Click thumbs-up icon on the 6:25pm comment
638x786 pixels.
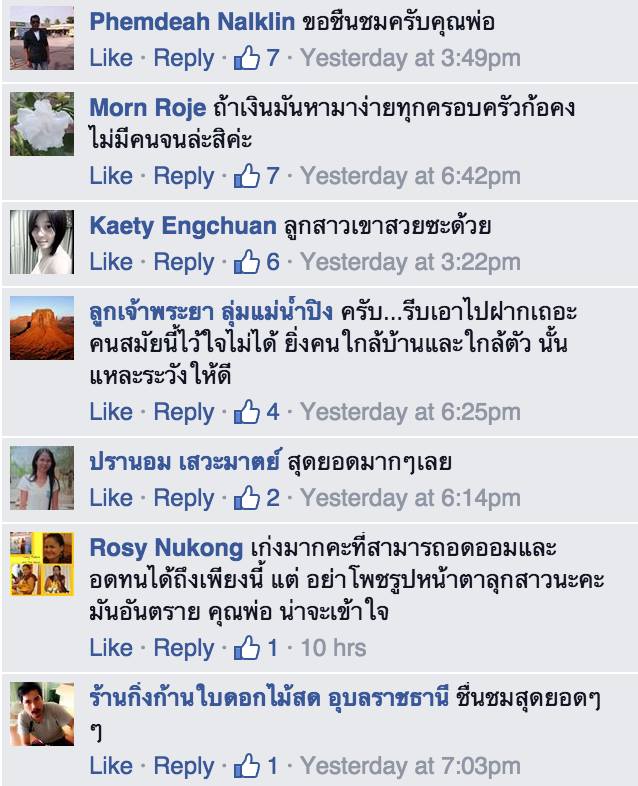point(247,412)
